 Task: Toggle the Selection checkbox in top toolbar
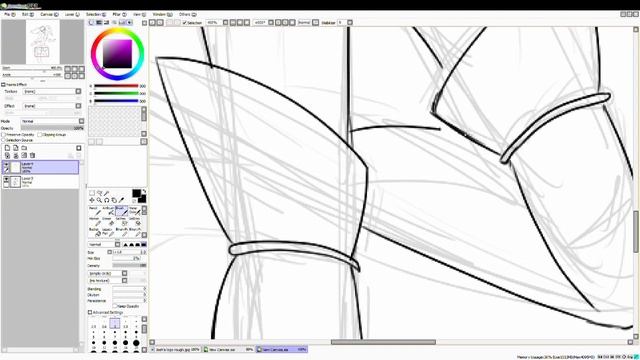[184, 23]
